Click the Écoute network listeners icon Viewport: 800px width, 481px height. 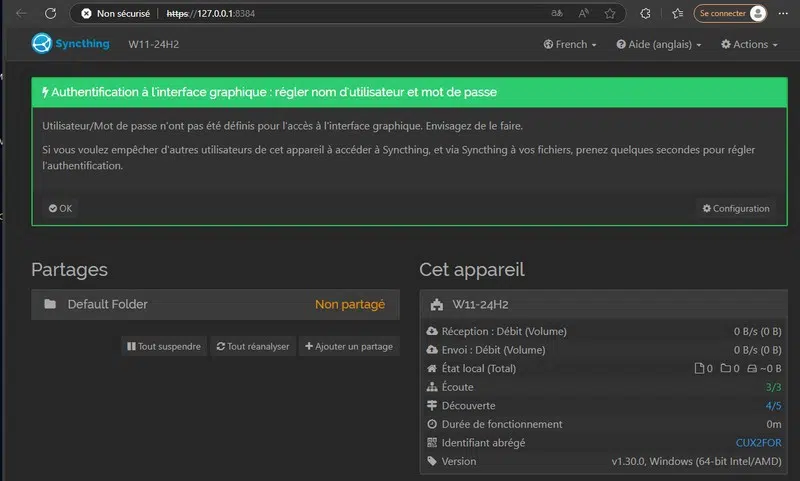(432, 387)
